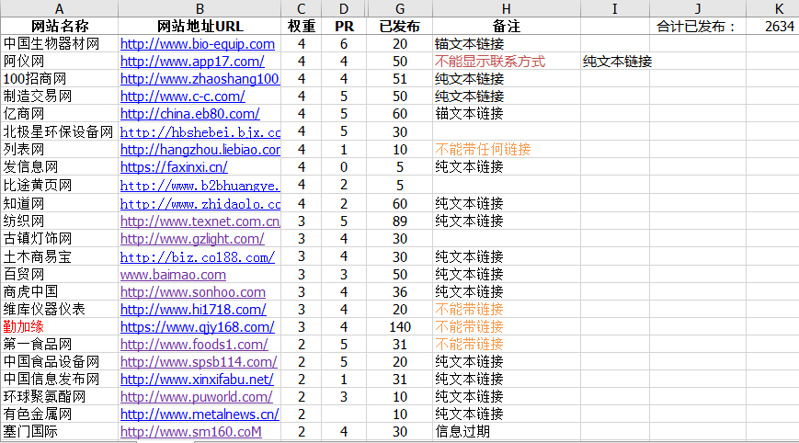This screenshot has height=443, width=799.
Task: Open the gzlight.com link
Action: pyautogui.click(x=192, y=239)
